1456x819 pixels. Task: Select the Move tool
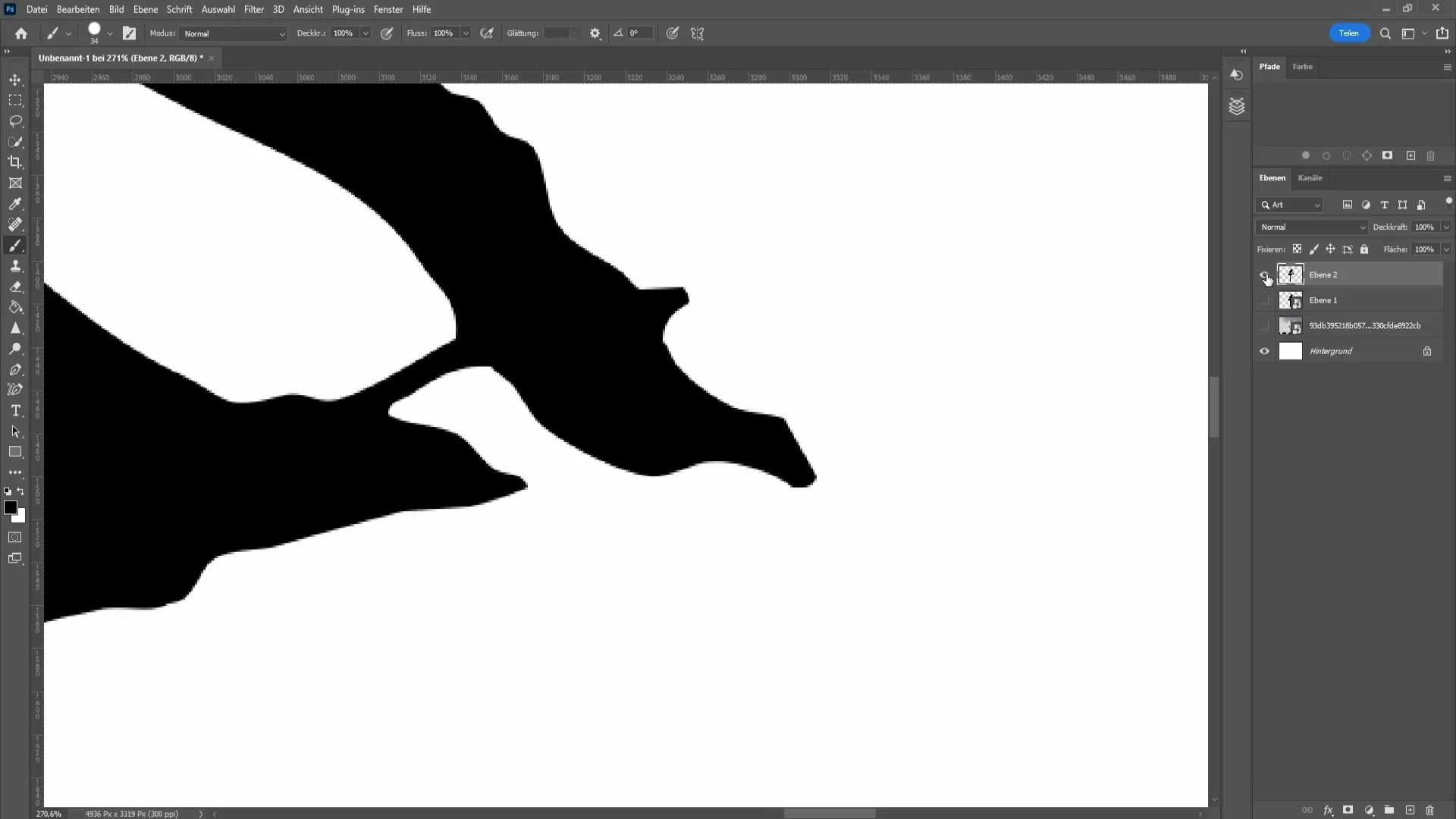pyautogui.click(x=15, y=80)
